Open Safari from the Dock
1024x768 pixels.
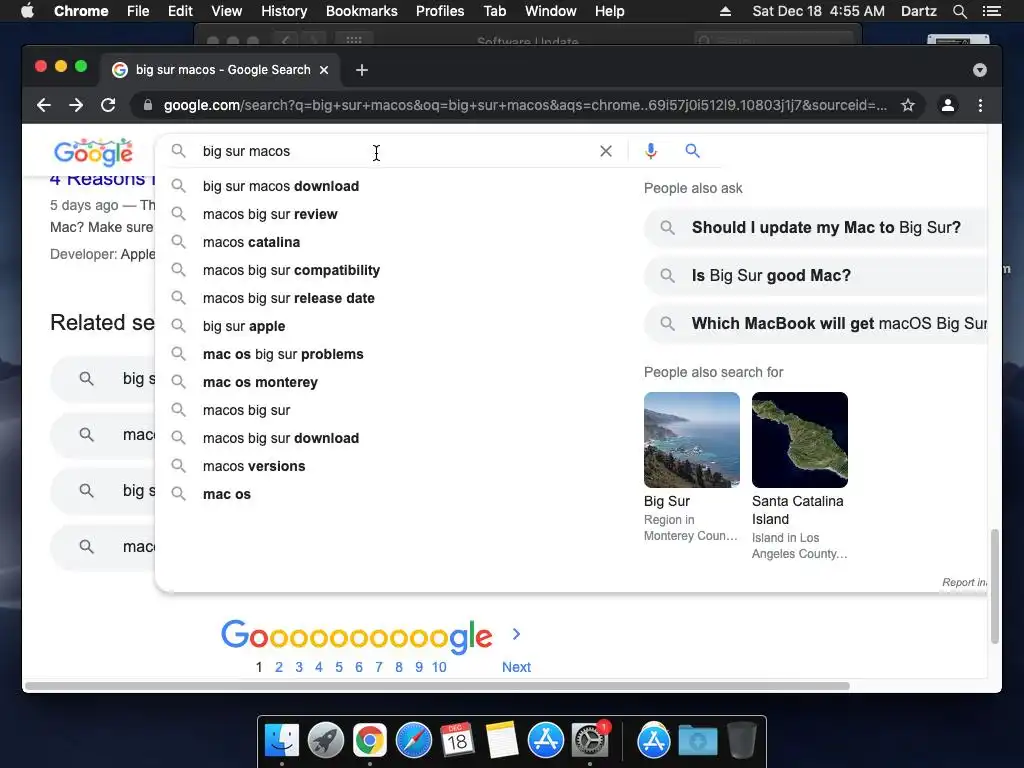[x=413, y=741]
